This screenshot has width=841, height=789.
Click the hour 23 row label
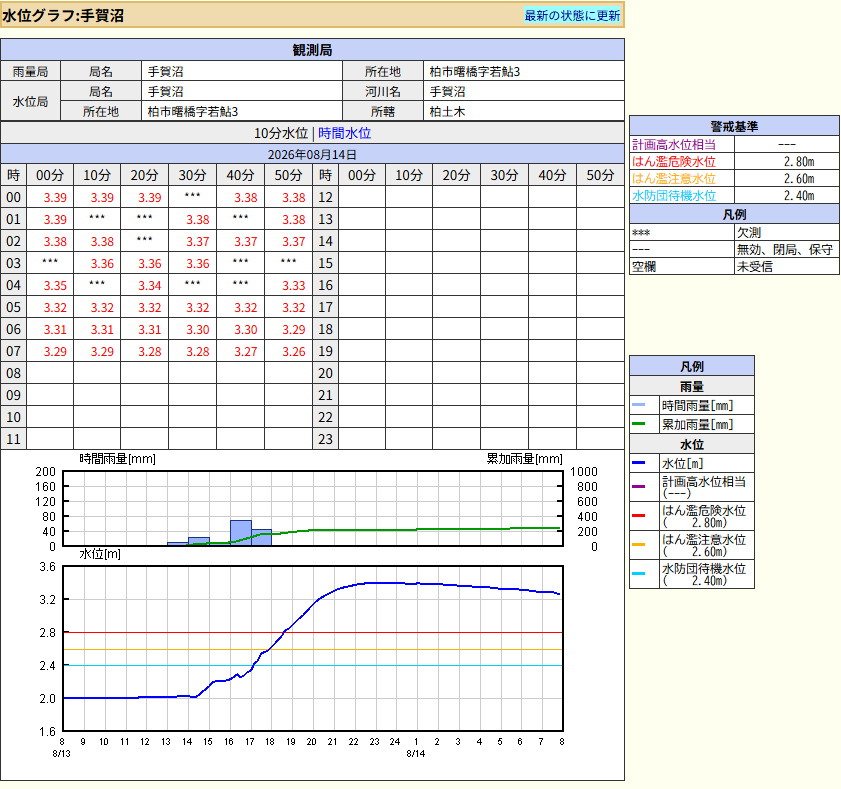click(326, 439)
